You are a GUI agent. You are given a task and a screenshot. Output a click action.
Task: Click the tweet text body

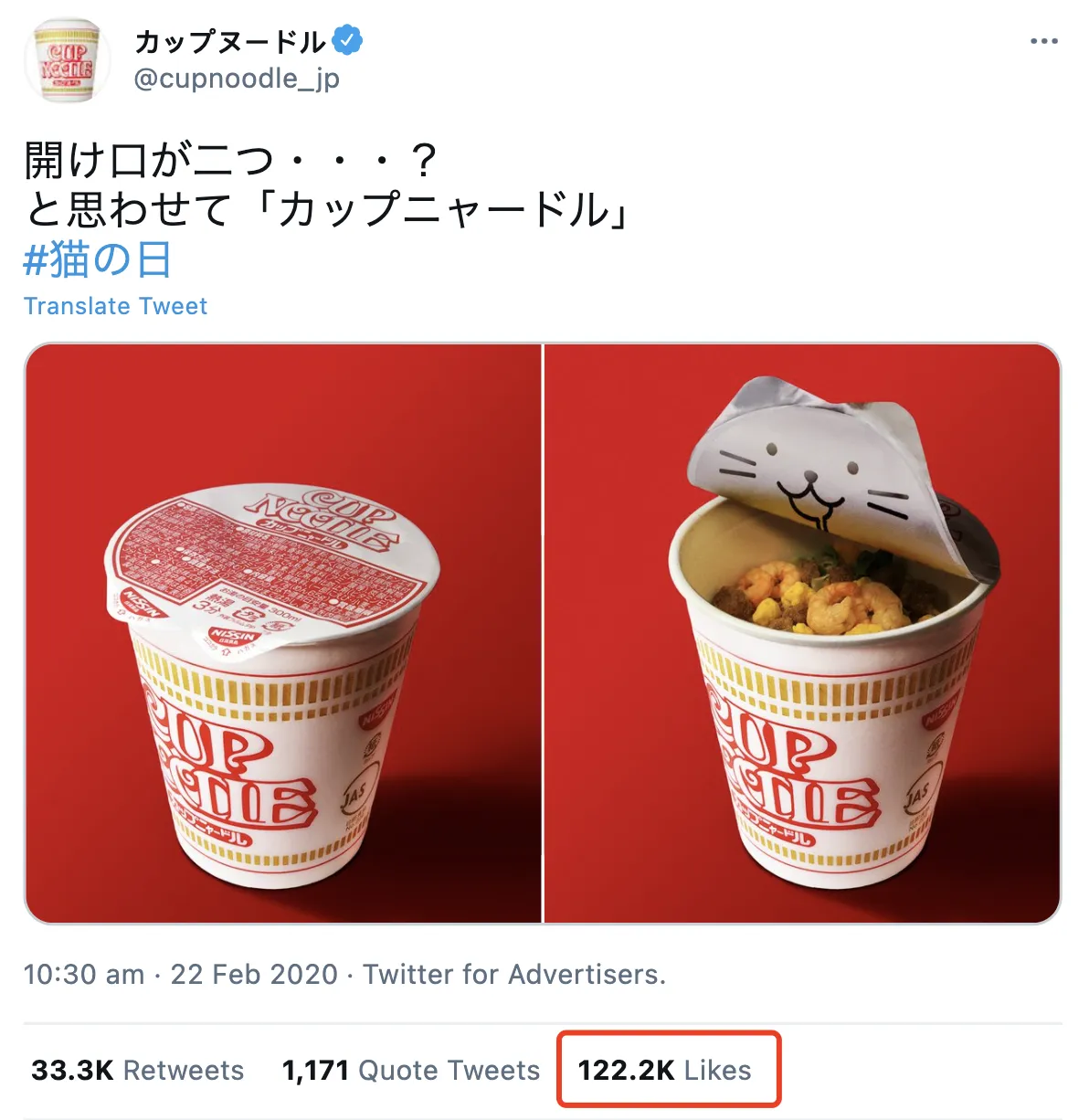tap(327, 185)
